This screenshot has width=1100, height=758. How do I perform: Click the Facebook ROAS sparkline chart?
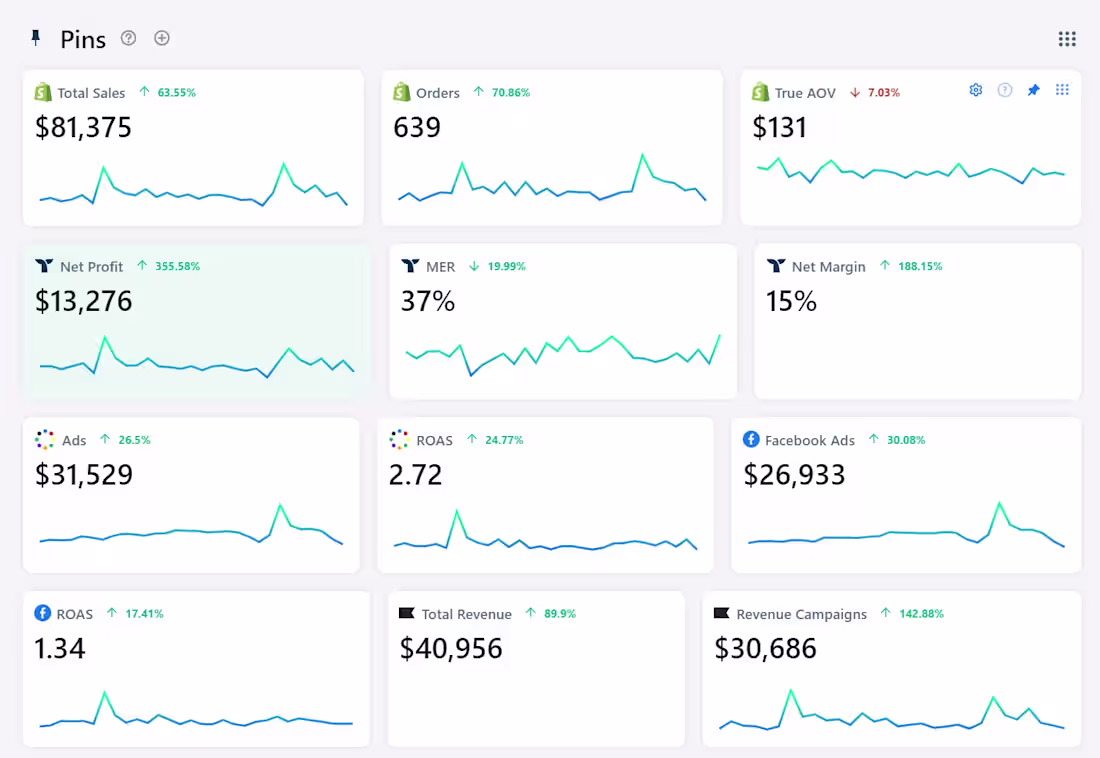click(196, 712)
